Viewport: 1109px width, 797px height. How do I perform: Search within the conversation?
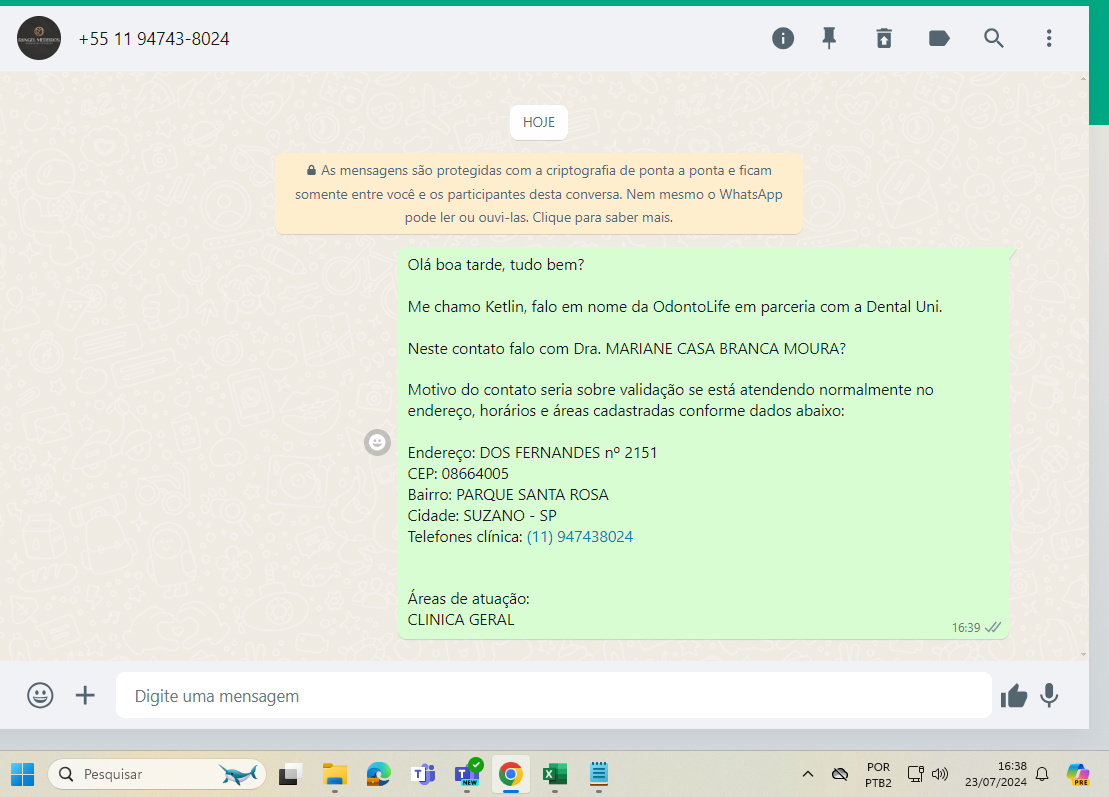pos(994,38)
